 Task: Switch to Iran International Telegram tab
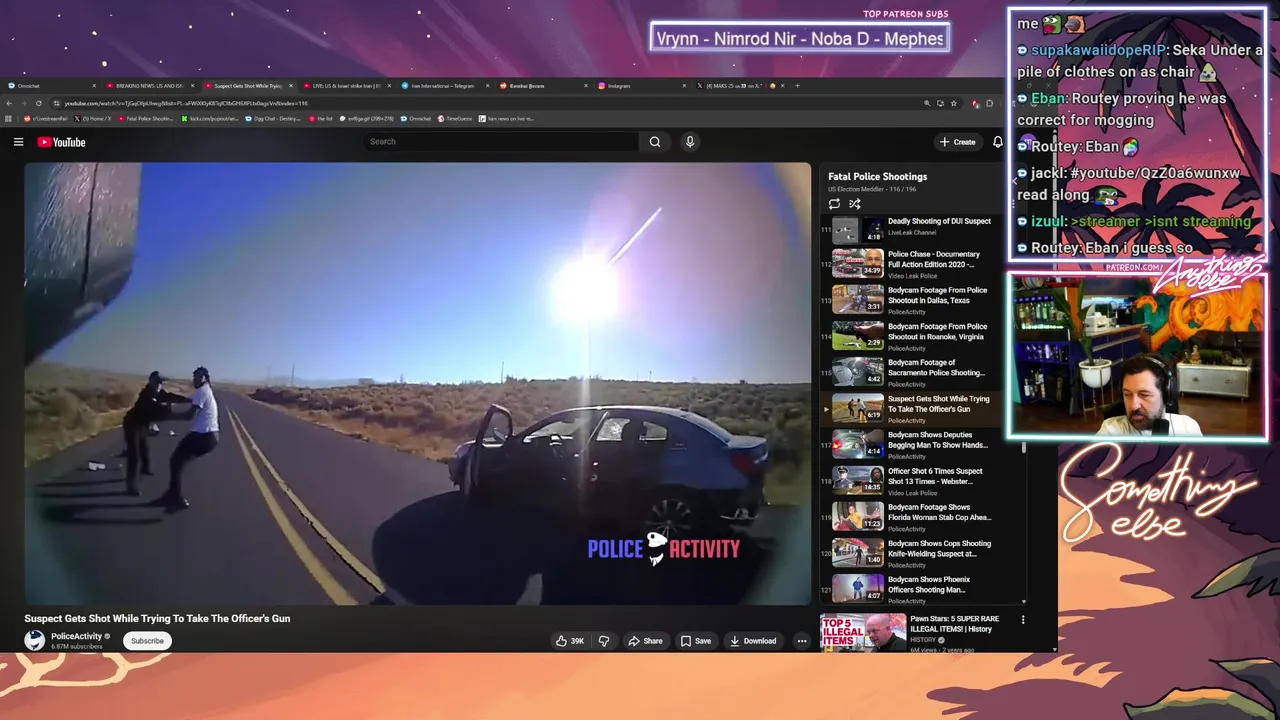[x=444, y=86]
